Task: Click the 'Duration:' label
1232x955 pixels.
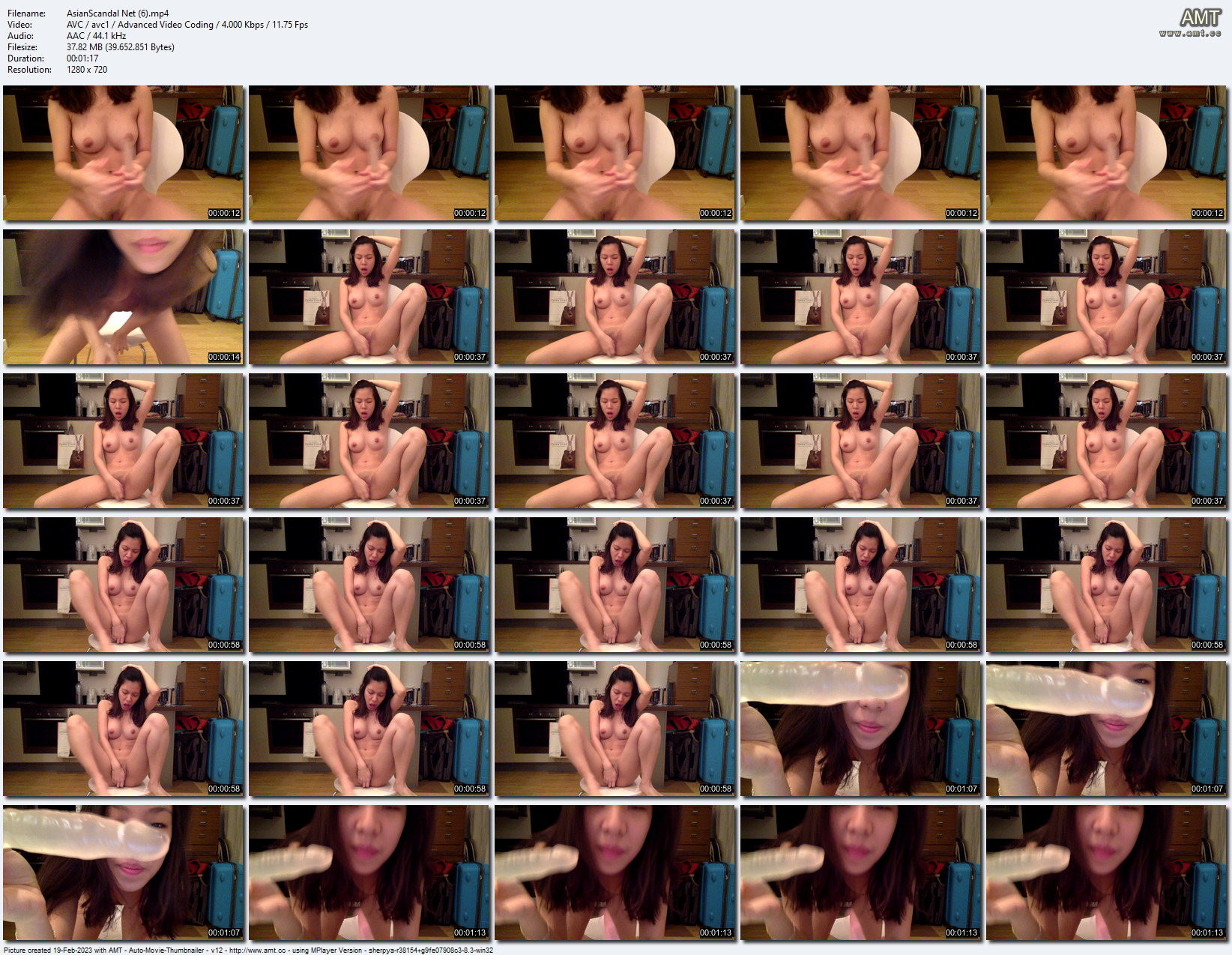Action: pos(25,58)
